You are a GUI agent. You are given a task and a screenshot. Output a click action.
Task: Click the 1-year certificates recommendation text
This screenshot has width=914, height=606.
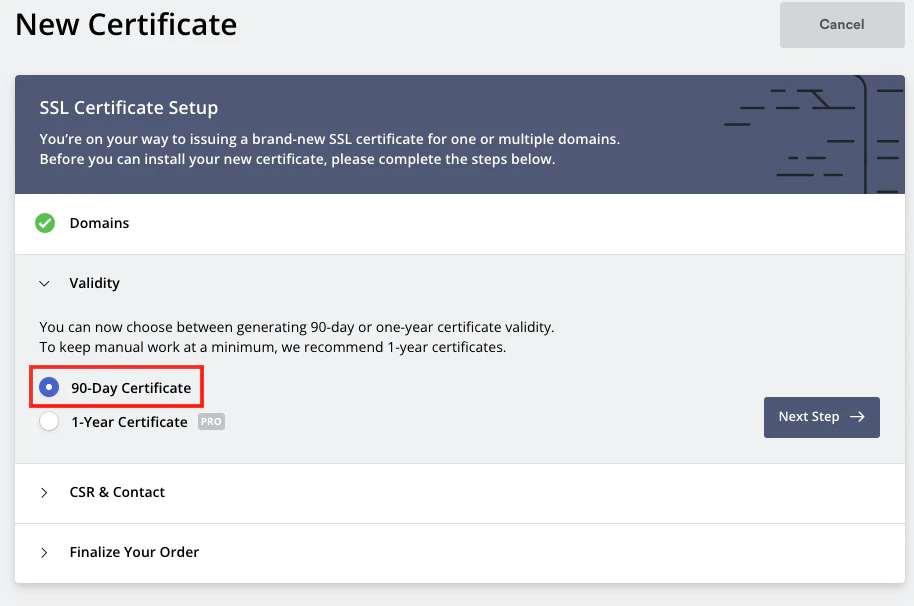pos(272,348)
